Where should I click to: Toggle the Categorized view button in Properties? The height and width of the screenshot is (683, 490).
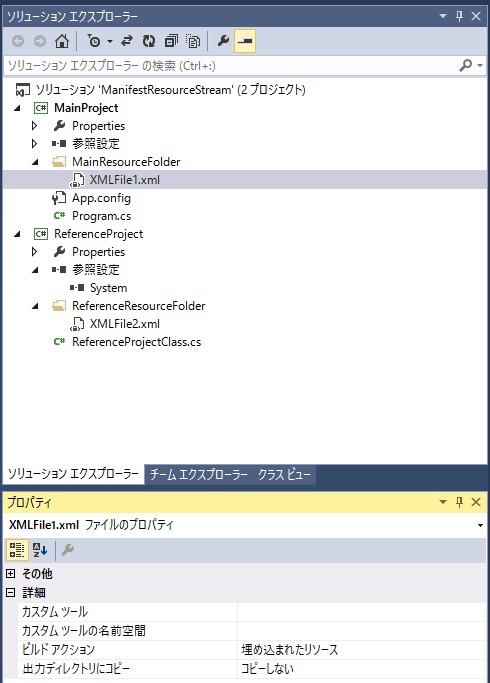coord(17,550)
